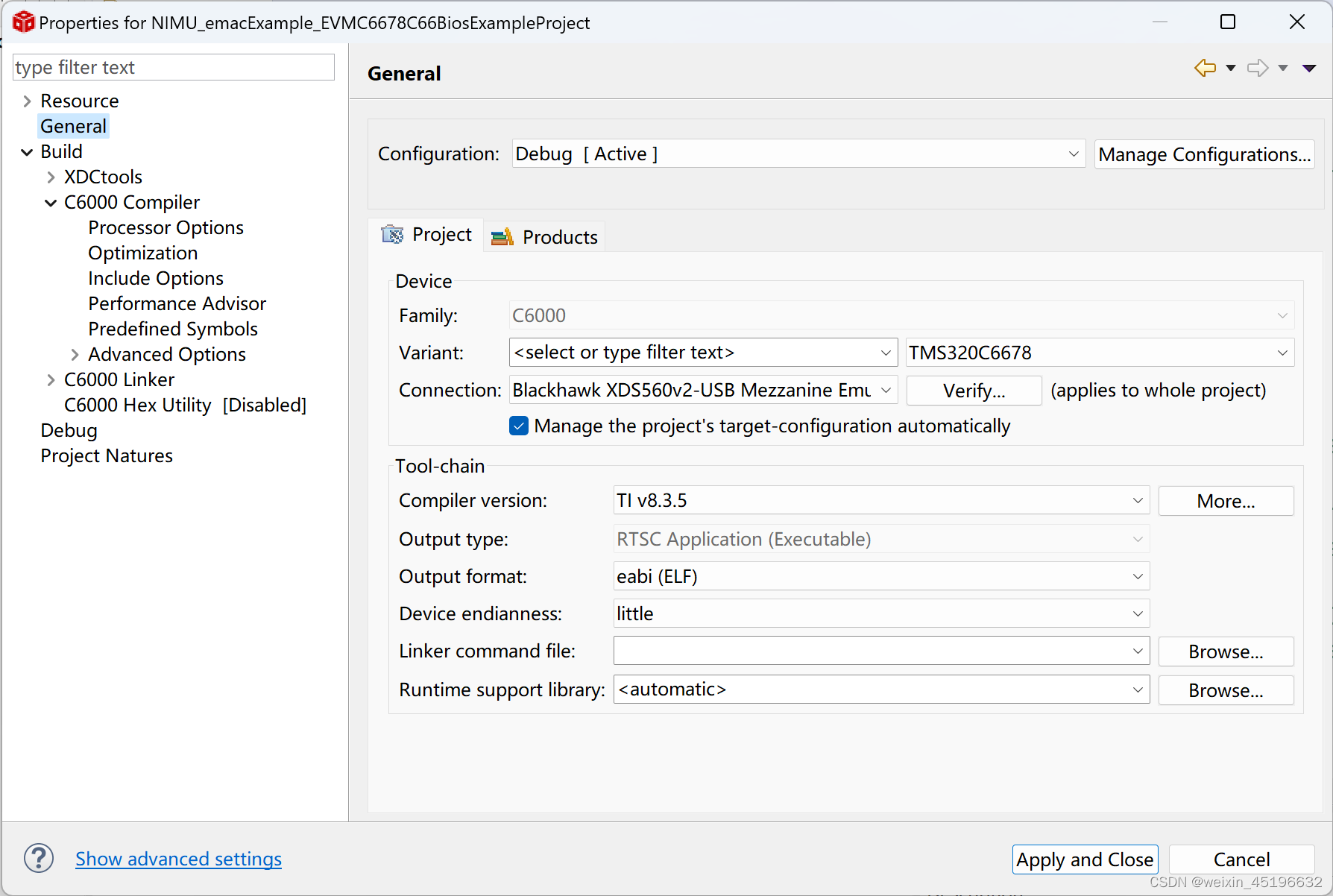Browse for runtime support library
The image size is (1333, 896).
[x=1226, y=690]
